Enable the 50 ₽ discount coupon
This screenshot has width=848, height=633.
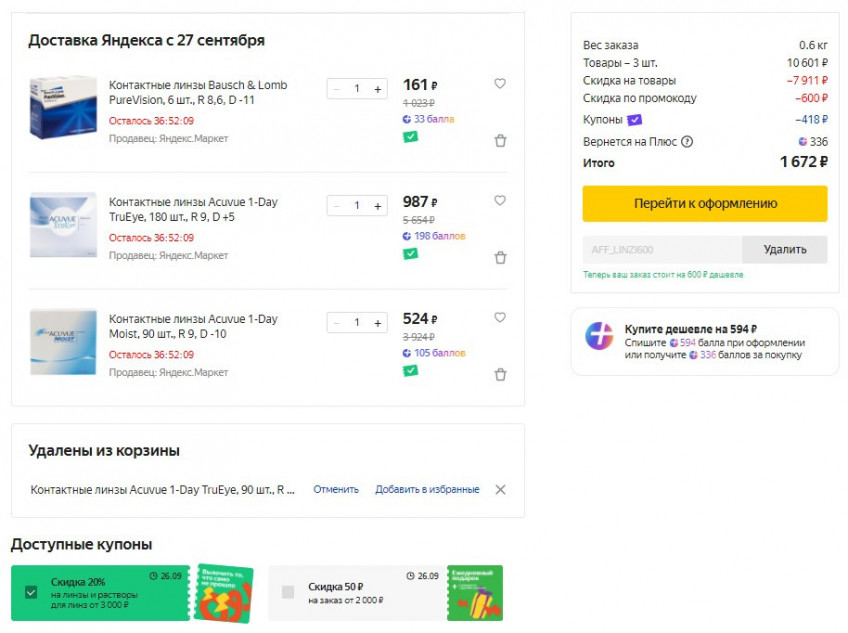pyautogui.click(x=288, y=592)
